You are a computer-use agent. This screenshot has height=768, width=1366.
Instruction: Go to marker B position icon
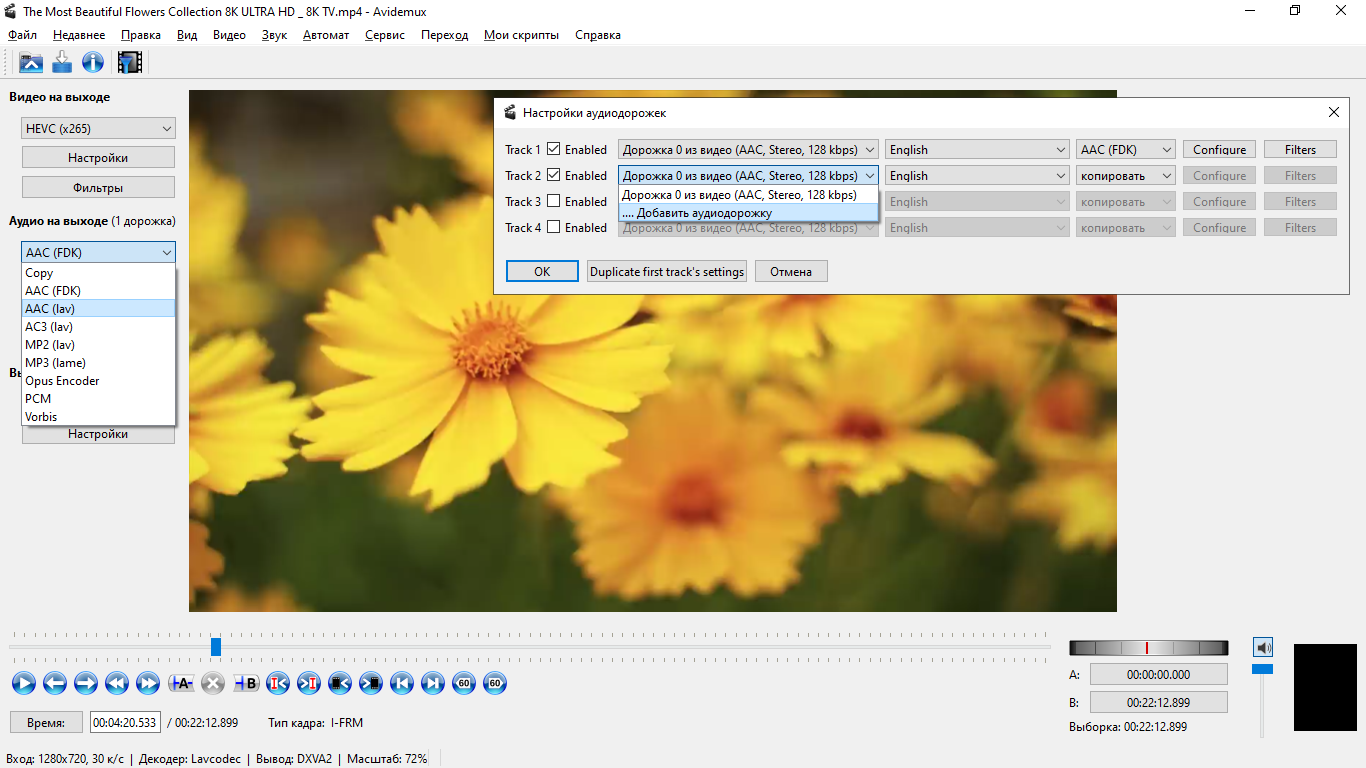coord(308,683)
